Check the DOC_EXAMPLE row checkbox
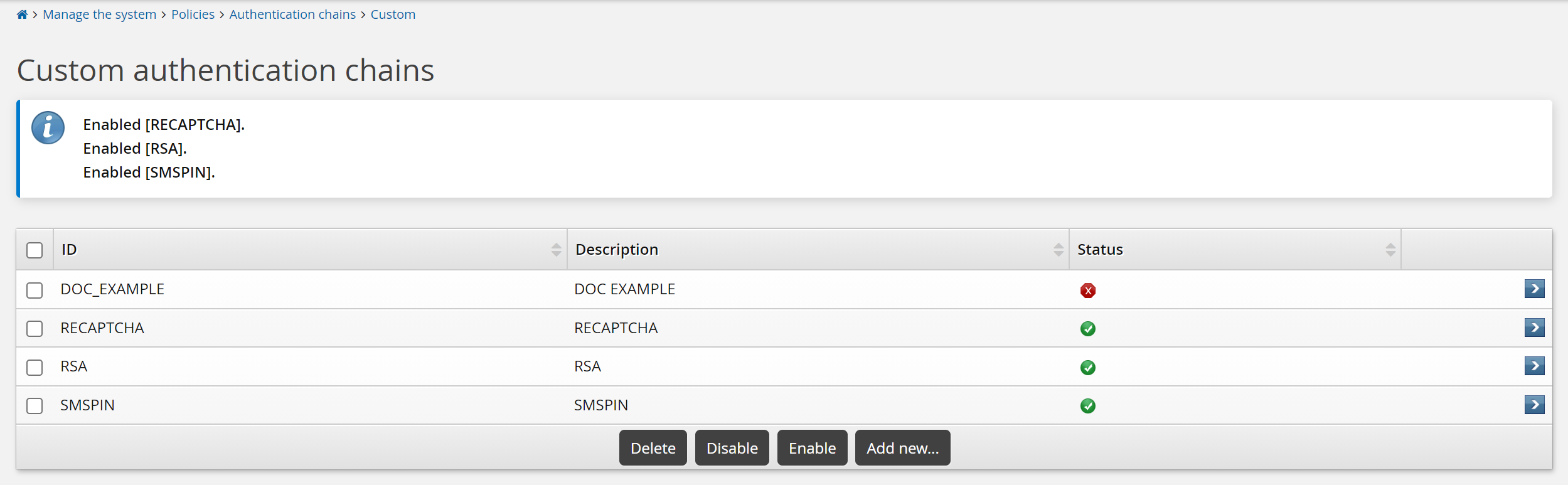1568x485 pixels. 35,290
